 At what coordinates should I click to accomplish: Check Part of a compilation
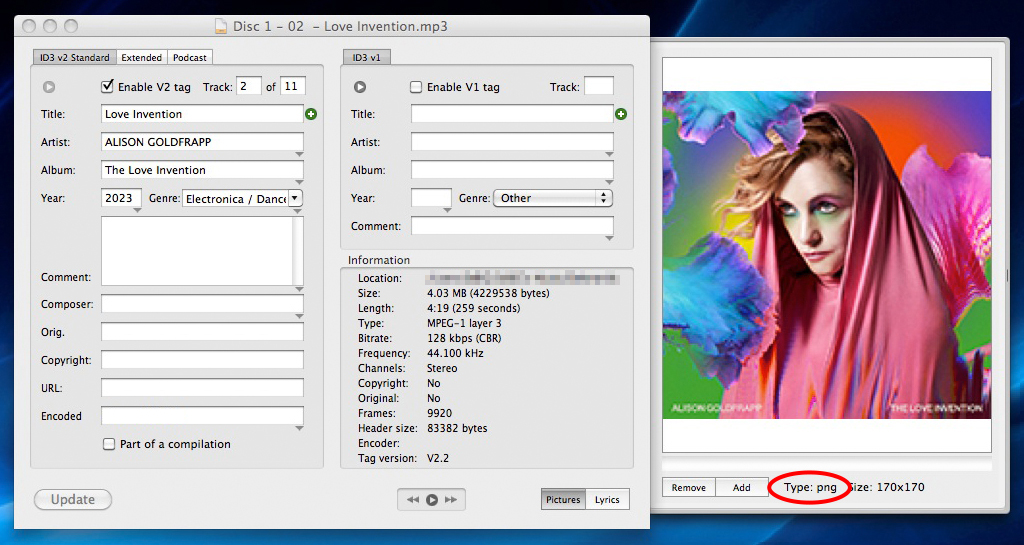coord(109,444)
